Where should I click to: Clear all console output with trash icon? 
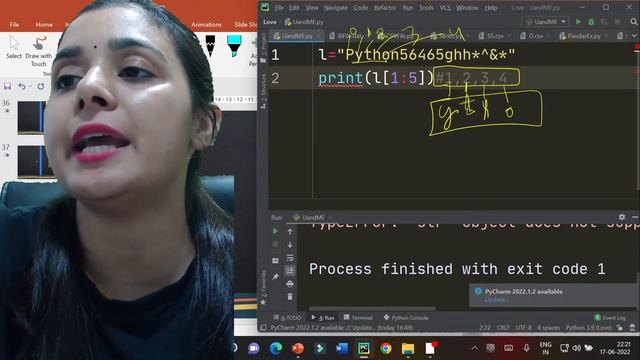290,296
